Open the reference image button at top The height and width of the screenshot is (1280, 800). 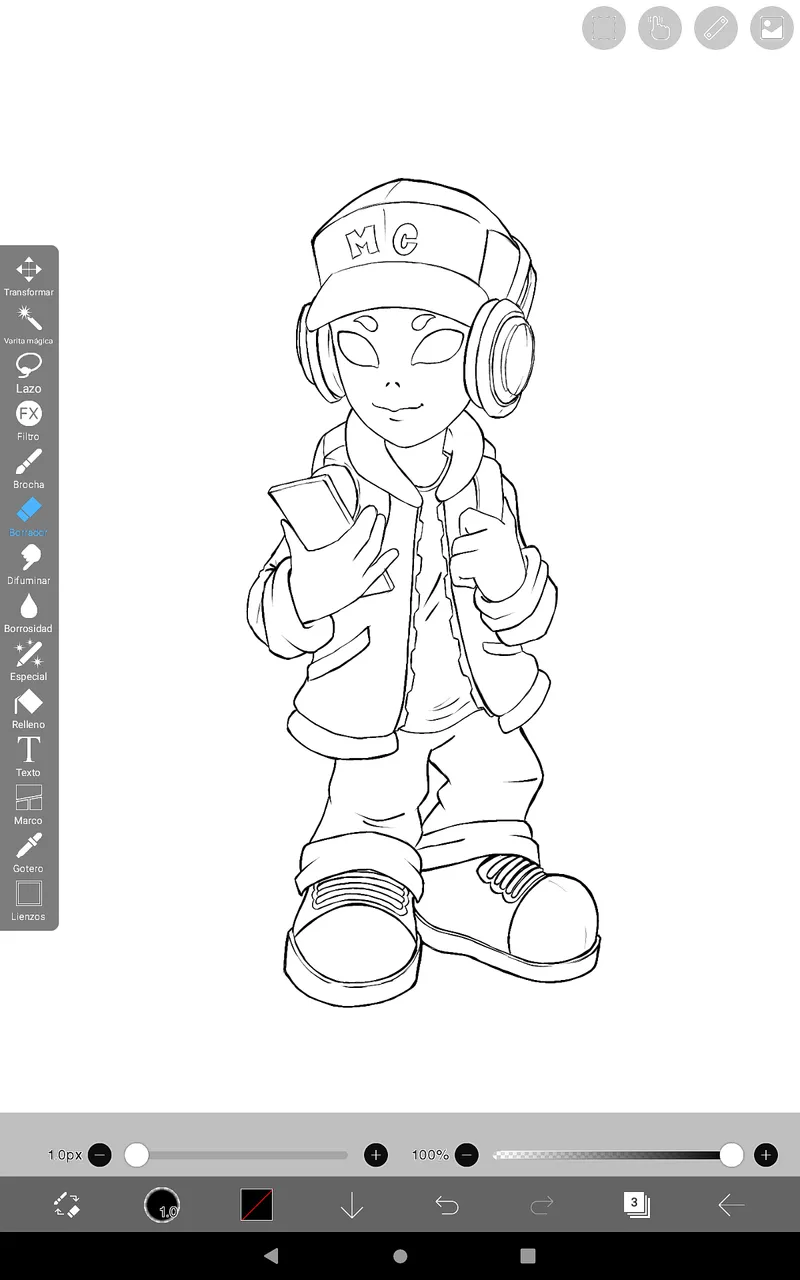click(772, 28)
